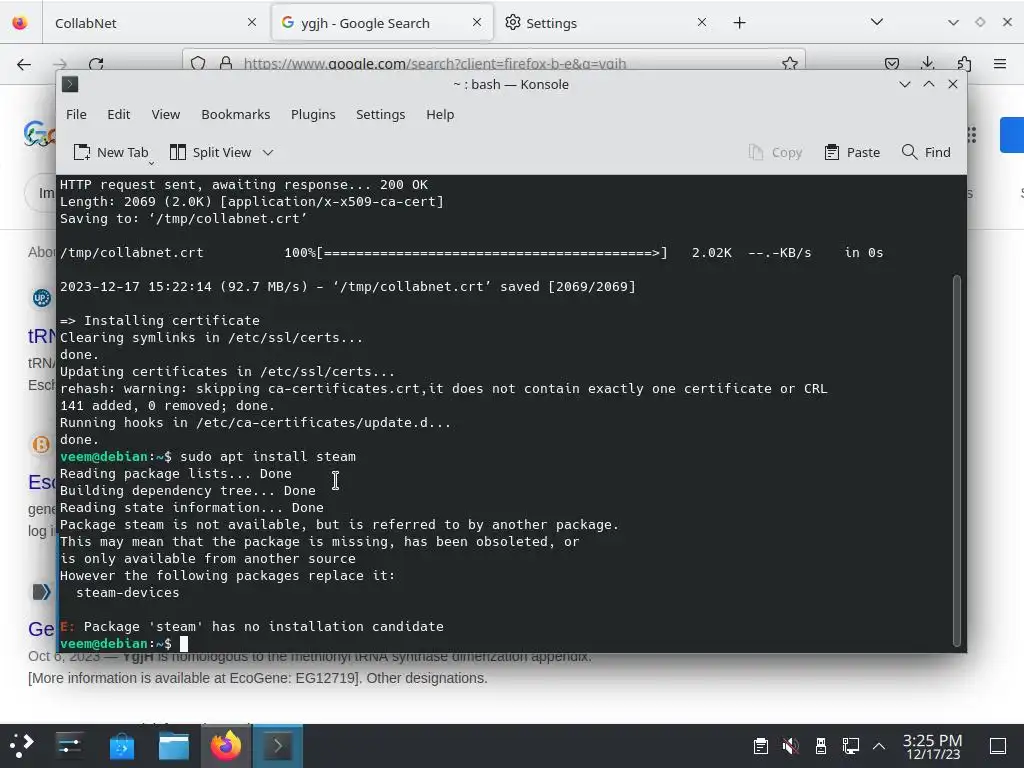Open System Settings from the taskbar
Screen dimensions: 1024x768
point(69,745)
